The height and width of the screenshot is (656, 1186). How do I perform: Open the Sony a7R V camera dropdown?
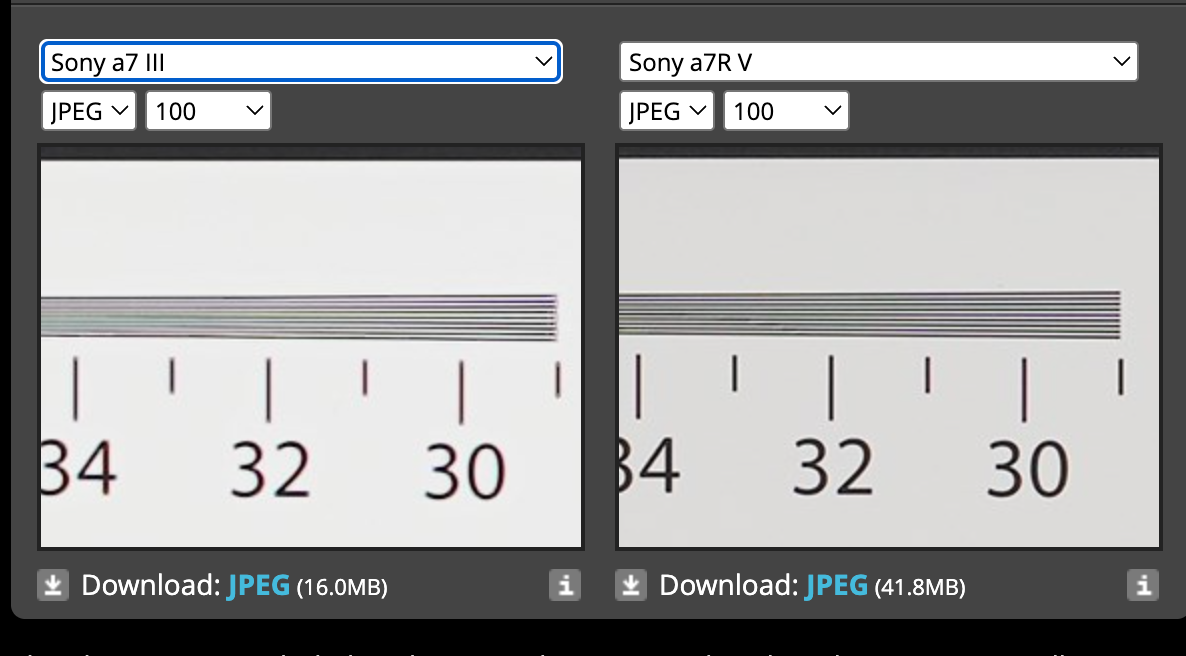[x=878, y=63]
